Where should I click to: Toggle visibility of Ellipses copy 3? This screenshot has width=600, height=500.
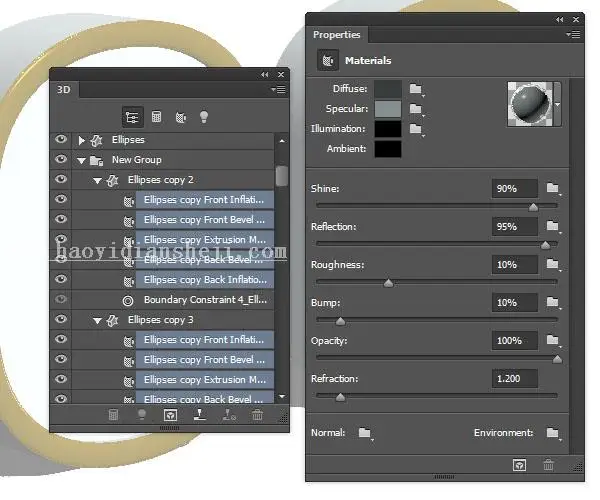[61, 319]
